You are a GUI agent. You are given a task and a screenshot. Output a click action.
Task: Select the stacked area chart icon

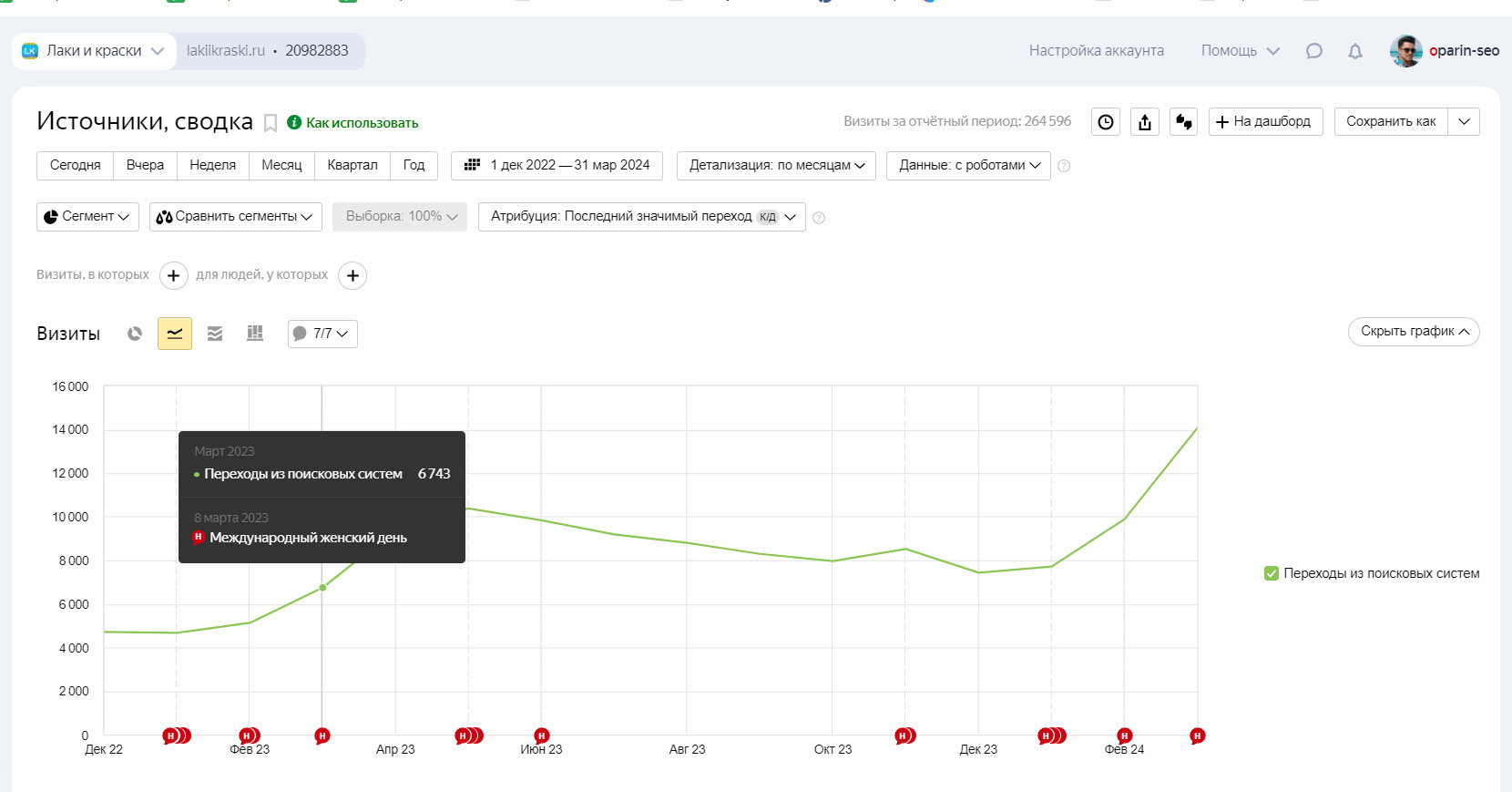215,334
